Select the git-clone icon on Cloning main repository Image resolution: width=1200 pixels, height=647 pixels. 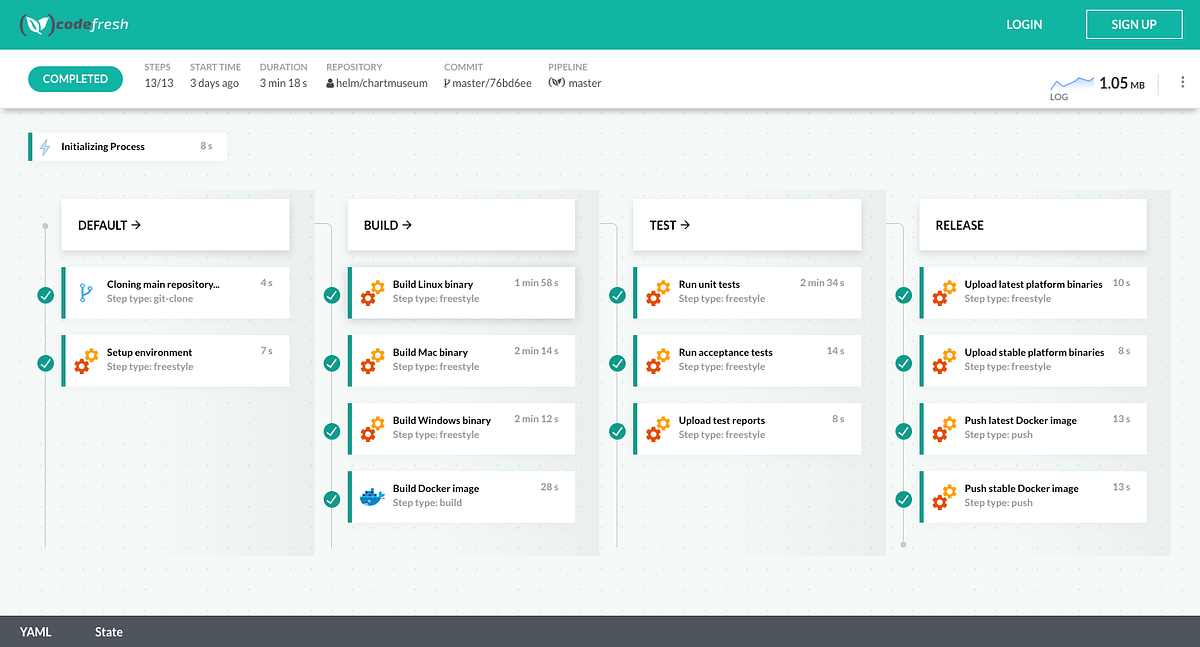[x=85, y=292]
